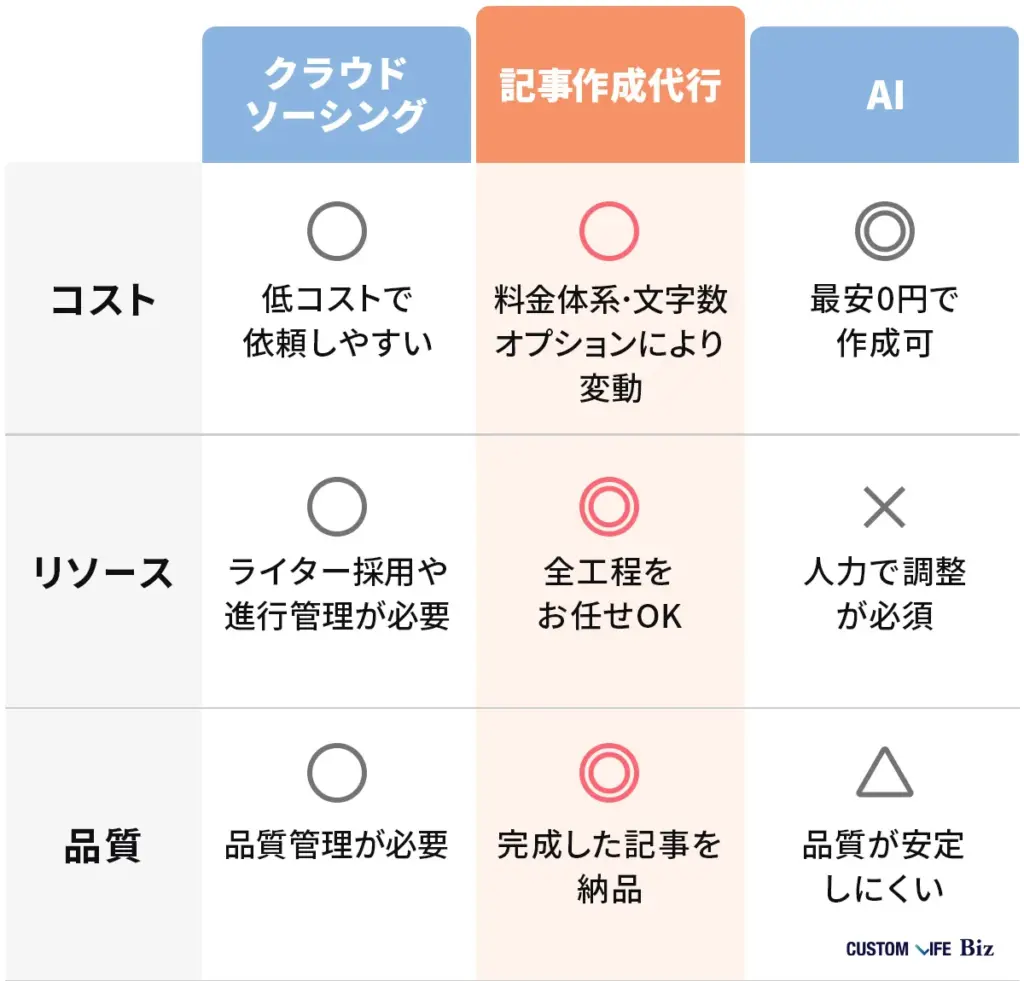The image size is (1024, 981).
Task: Click the text 品質が安定しにくい
Action: (x=884, y=867)
